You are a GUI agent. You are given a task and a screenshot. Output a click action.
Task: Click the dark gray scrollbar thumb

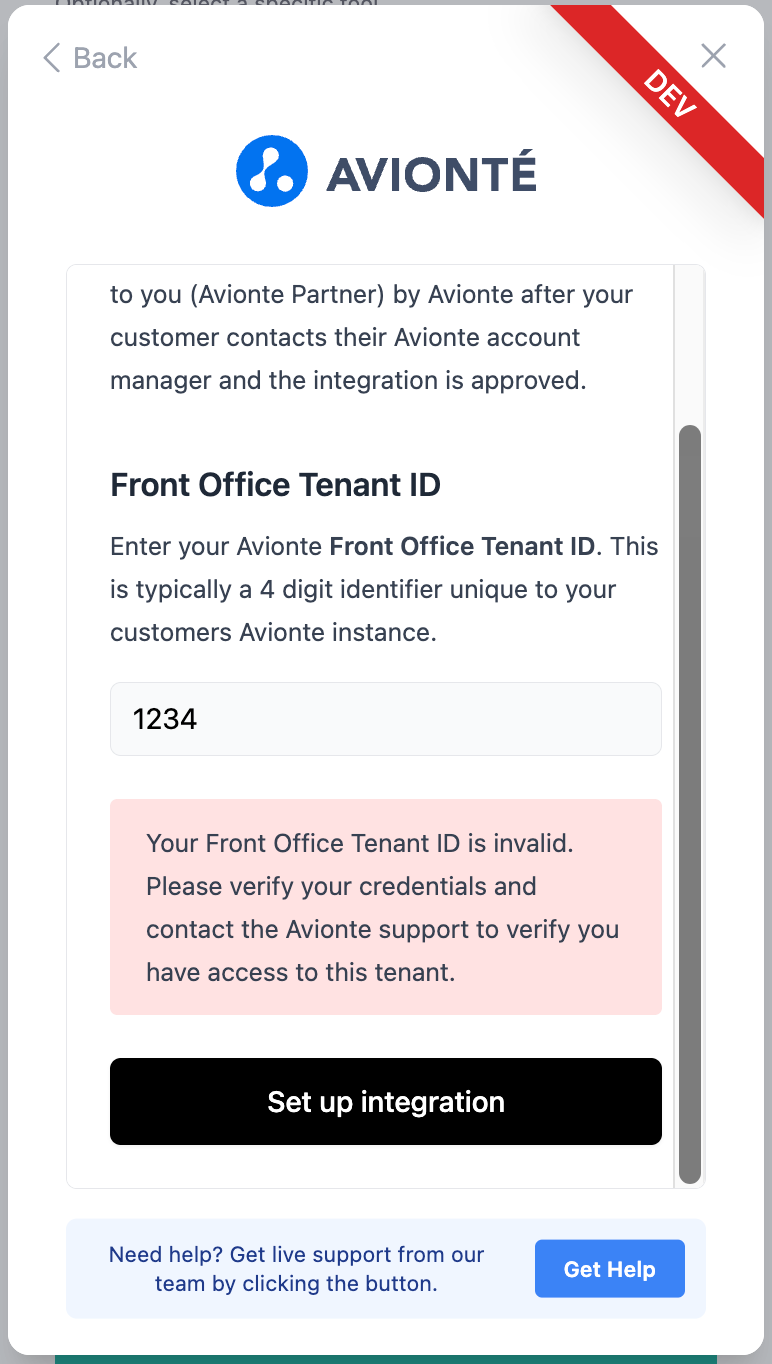pyautogui.click(x=689, y=800)
